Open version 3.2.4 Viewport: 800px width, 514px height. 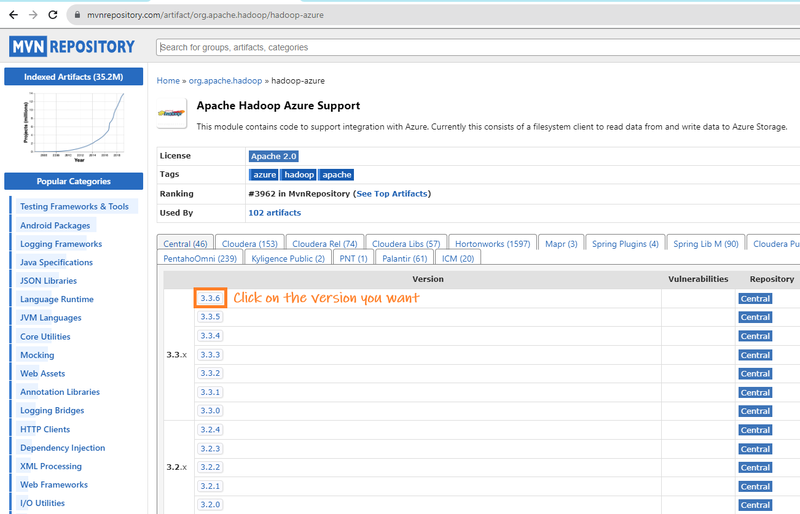[x=210, y=430]
